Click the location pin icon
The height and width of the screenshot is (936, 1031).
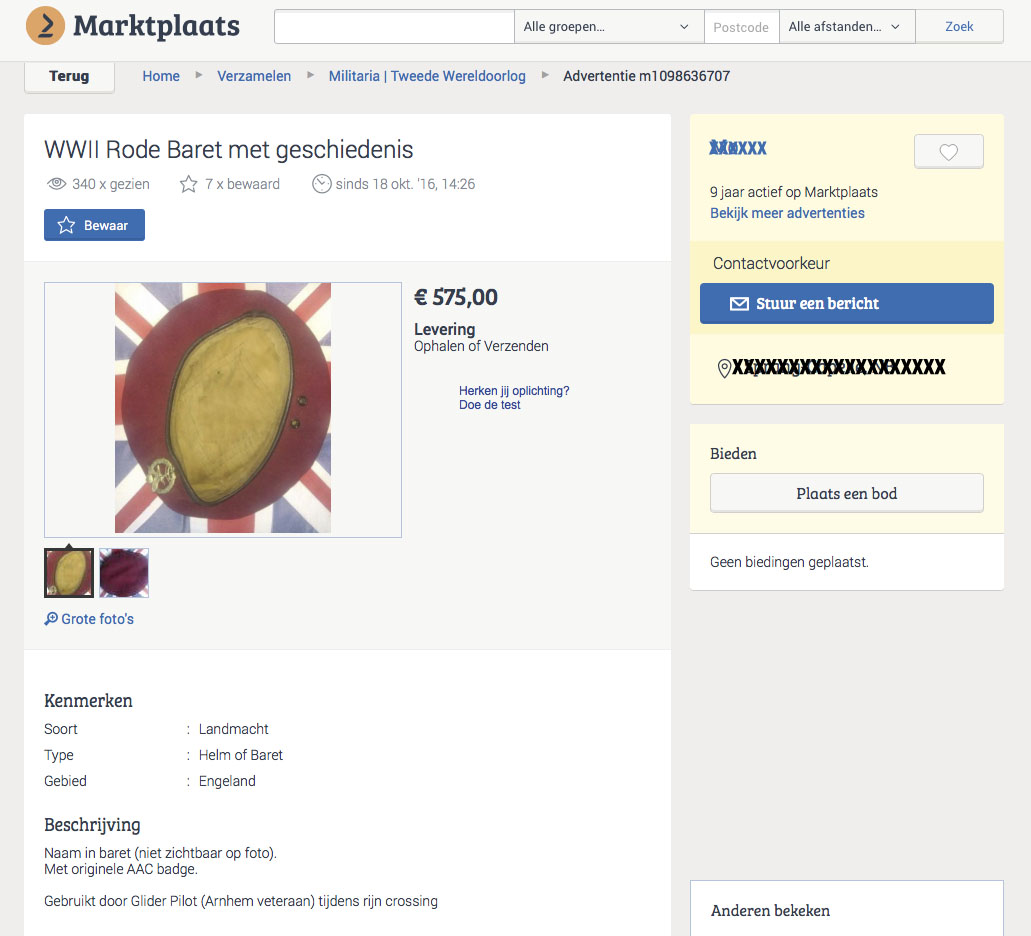click(x=724, y=369)
